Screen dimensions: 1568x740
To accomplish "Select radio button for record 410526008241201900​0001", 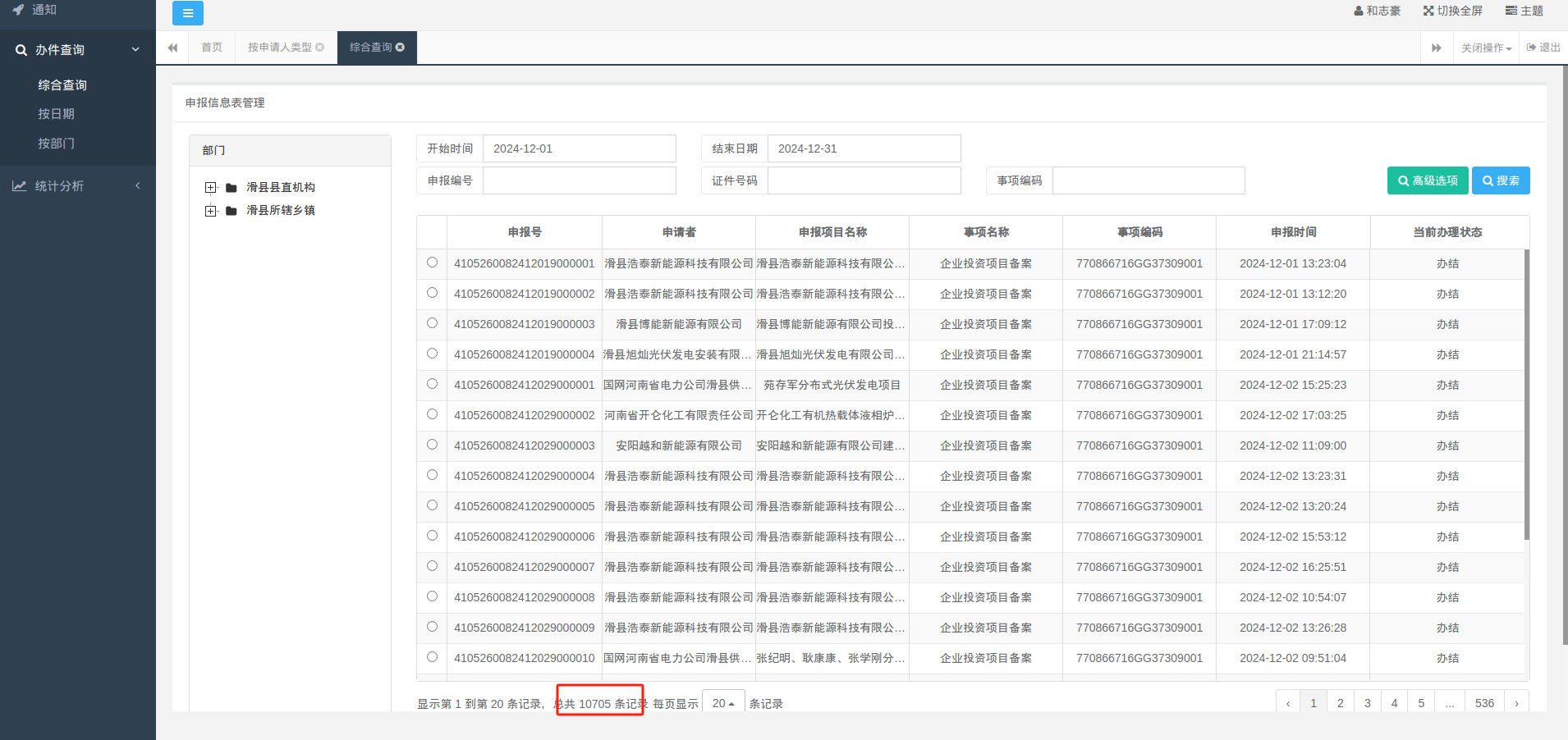I will (432, 263).
